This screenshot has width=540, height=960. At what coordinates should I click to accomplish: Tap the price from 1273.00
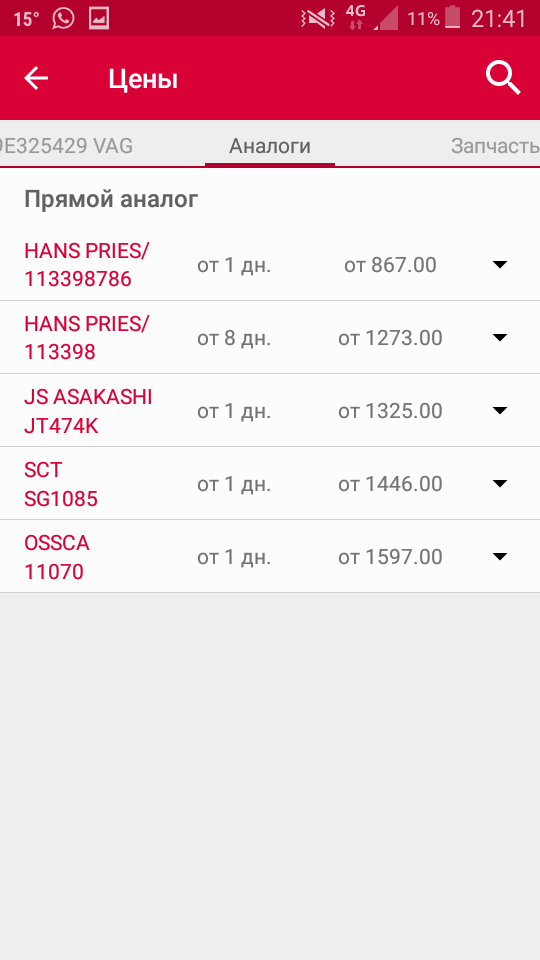pyautogui.click(x=390, y=338)
